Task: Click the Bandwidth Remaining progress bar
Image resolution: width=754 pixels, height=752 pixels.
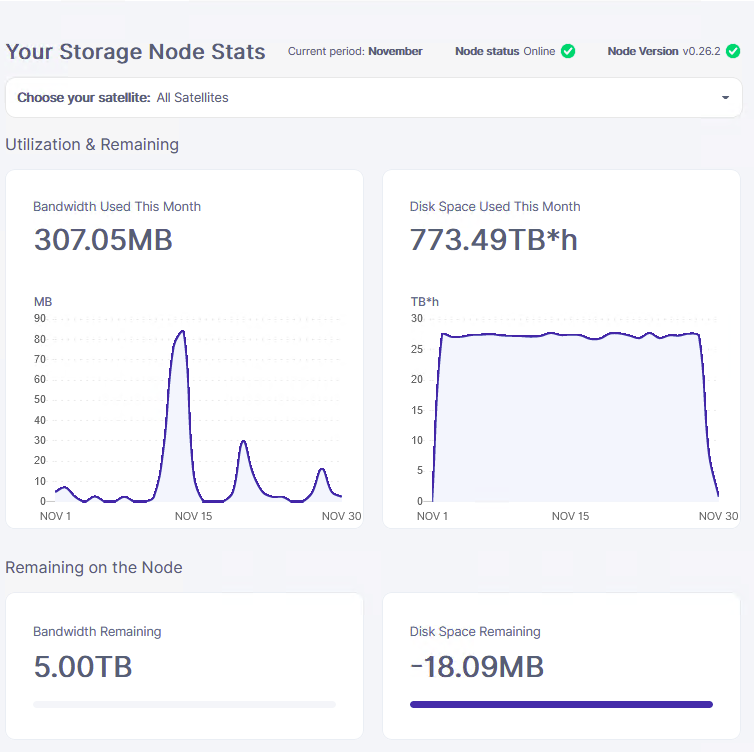Action: 184,704
